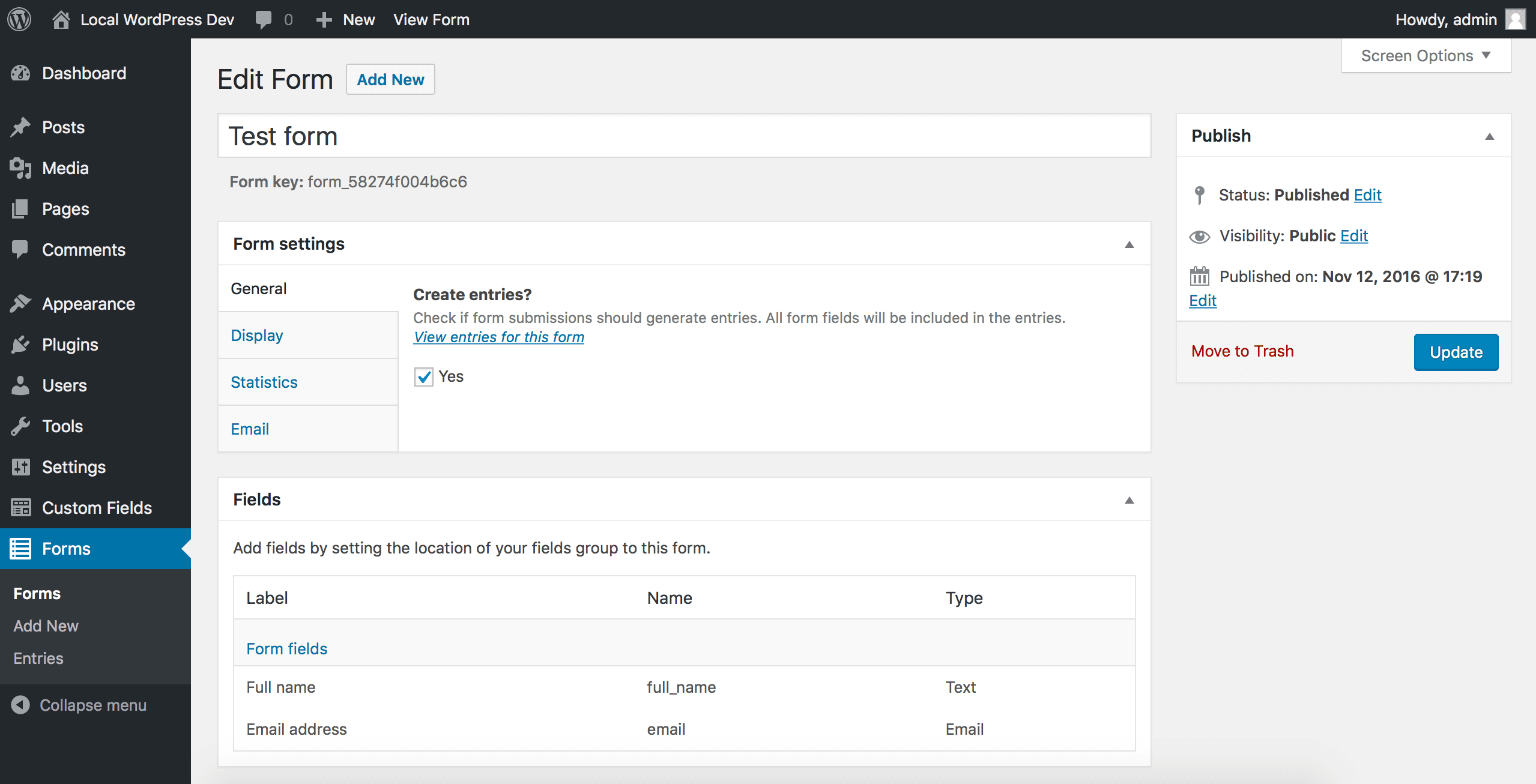Image resolution: width=1536 pixels, height=784 pixels.
Task: Click the Pages icon in sidebar
Action: (20, 209)
